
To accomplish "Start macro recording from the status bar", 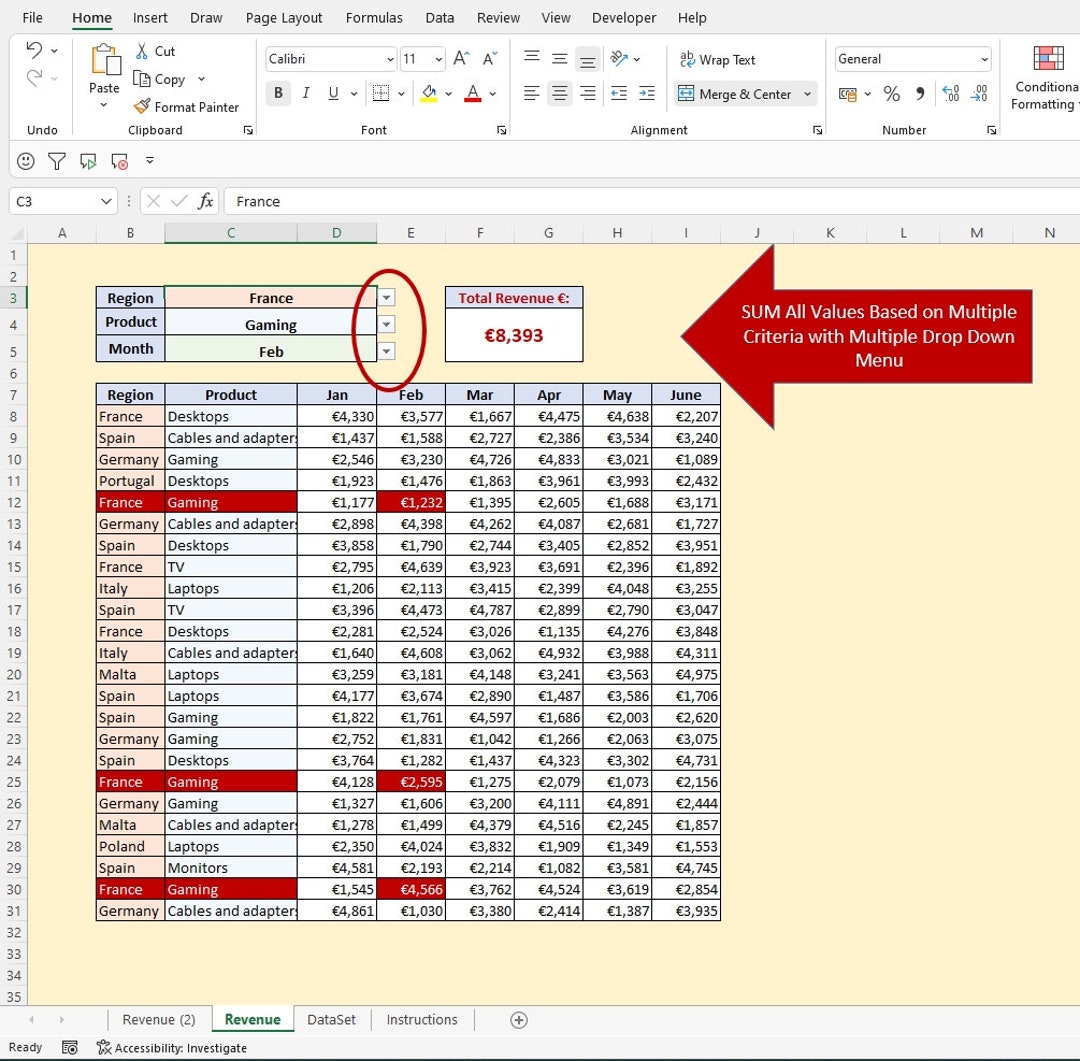I will tap(68, 1046).
